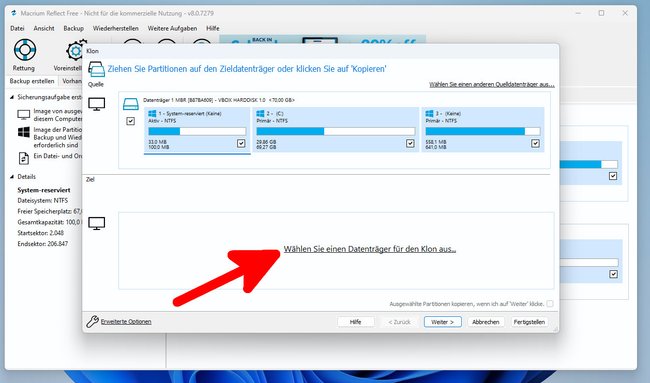The height and width of the screenshot is (383, 650).
Task: Select the Datenträger 1 hard disk icon
Action: tap(131, 104)
